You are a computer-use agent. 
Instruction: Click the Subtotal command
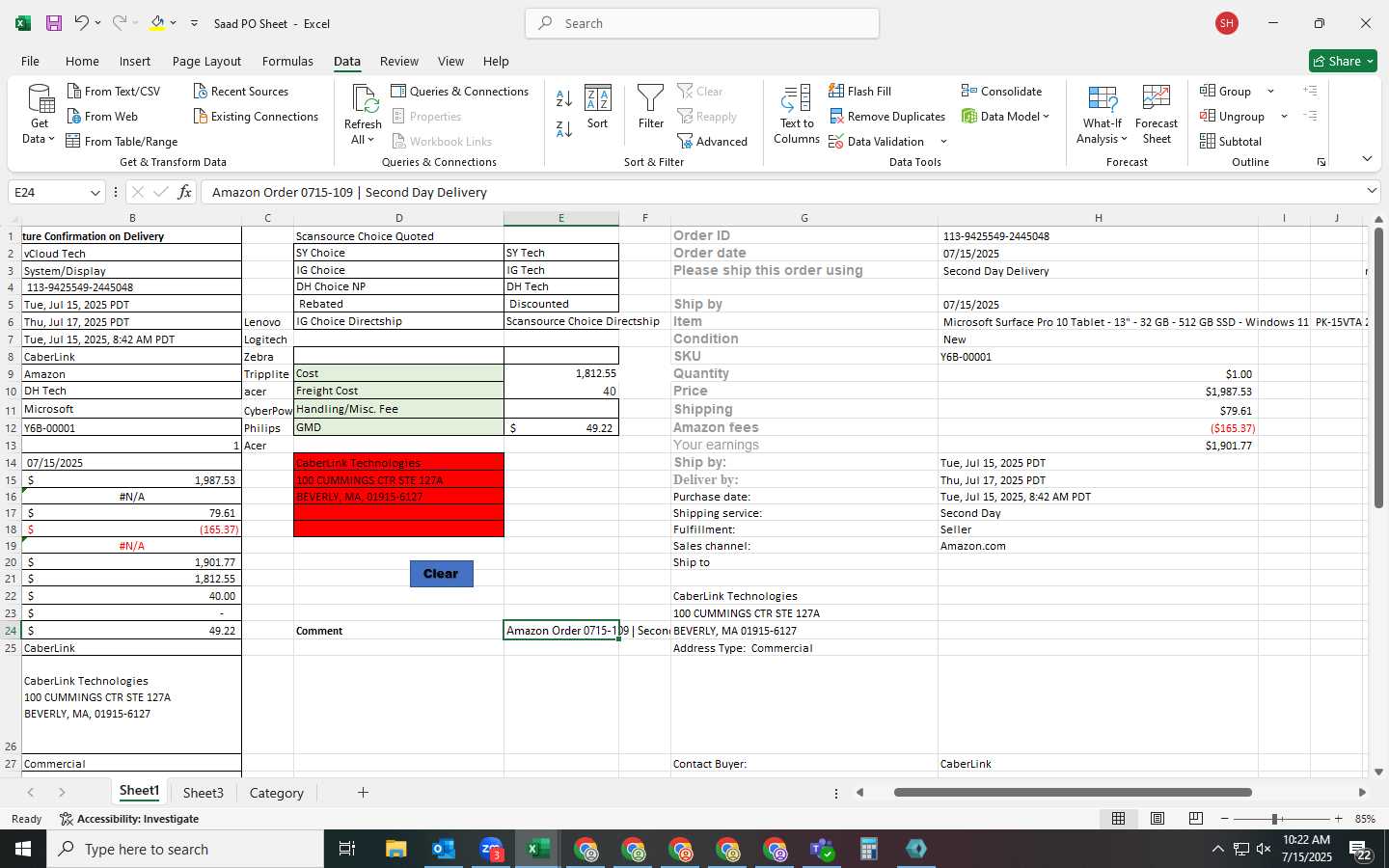1231,141
